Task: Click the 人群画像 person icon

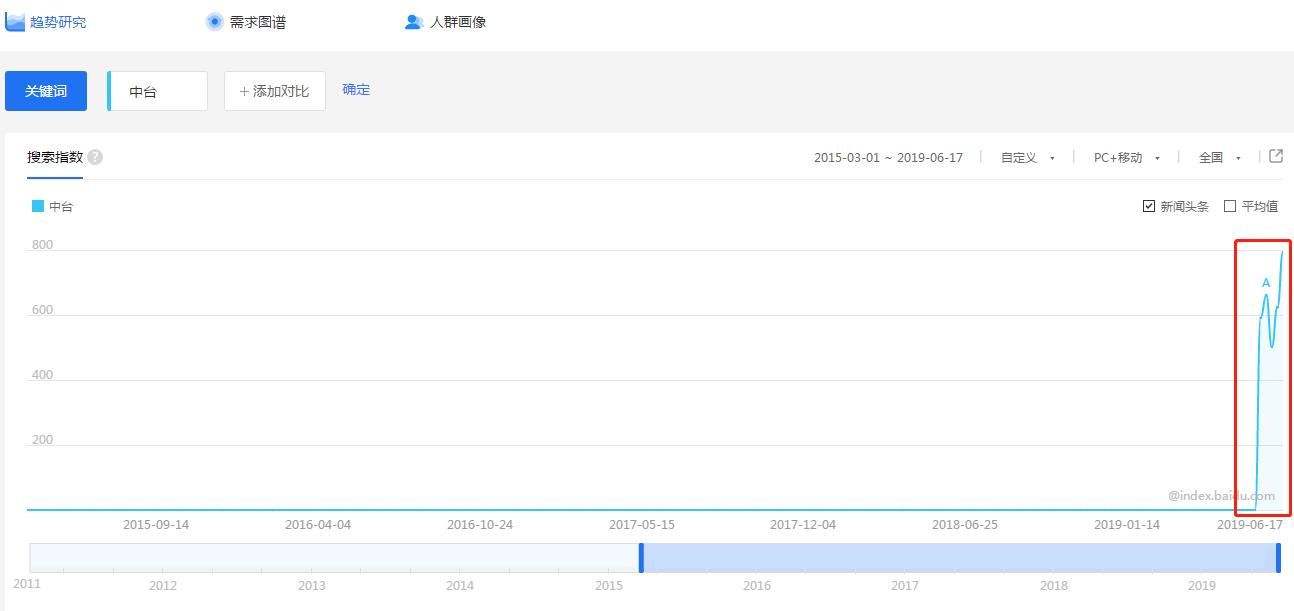Action: [x=412, y=21]
